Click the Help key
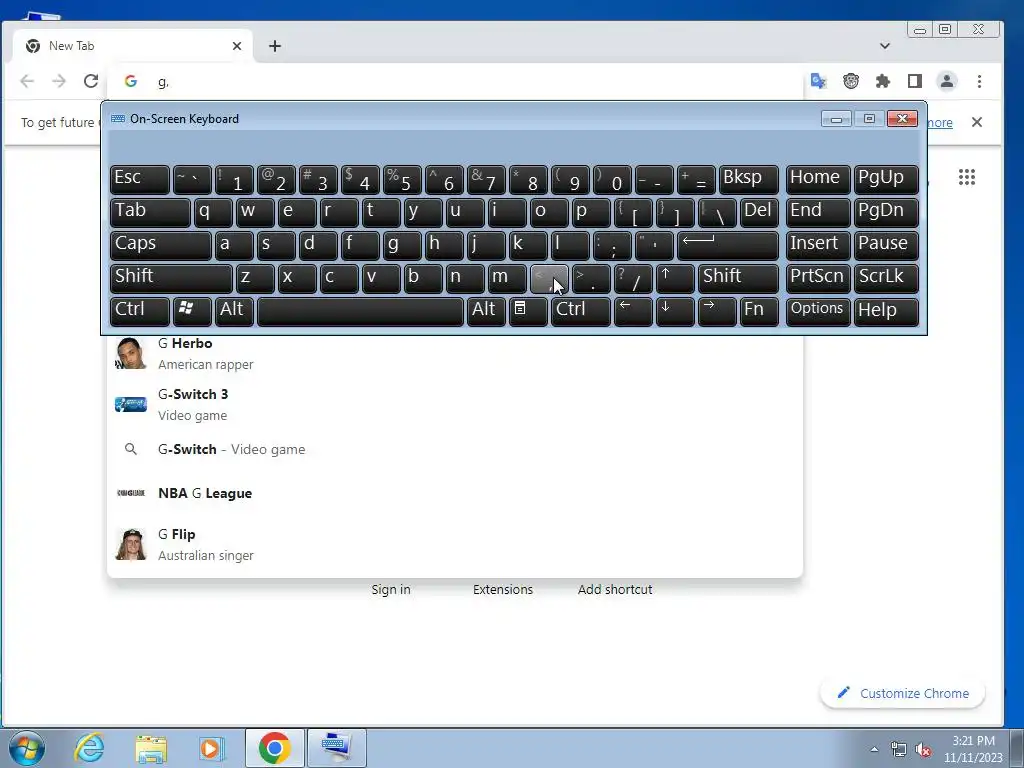Screen dimensions: 1024x768 (x=886, y=311)
